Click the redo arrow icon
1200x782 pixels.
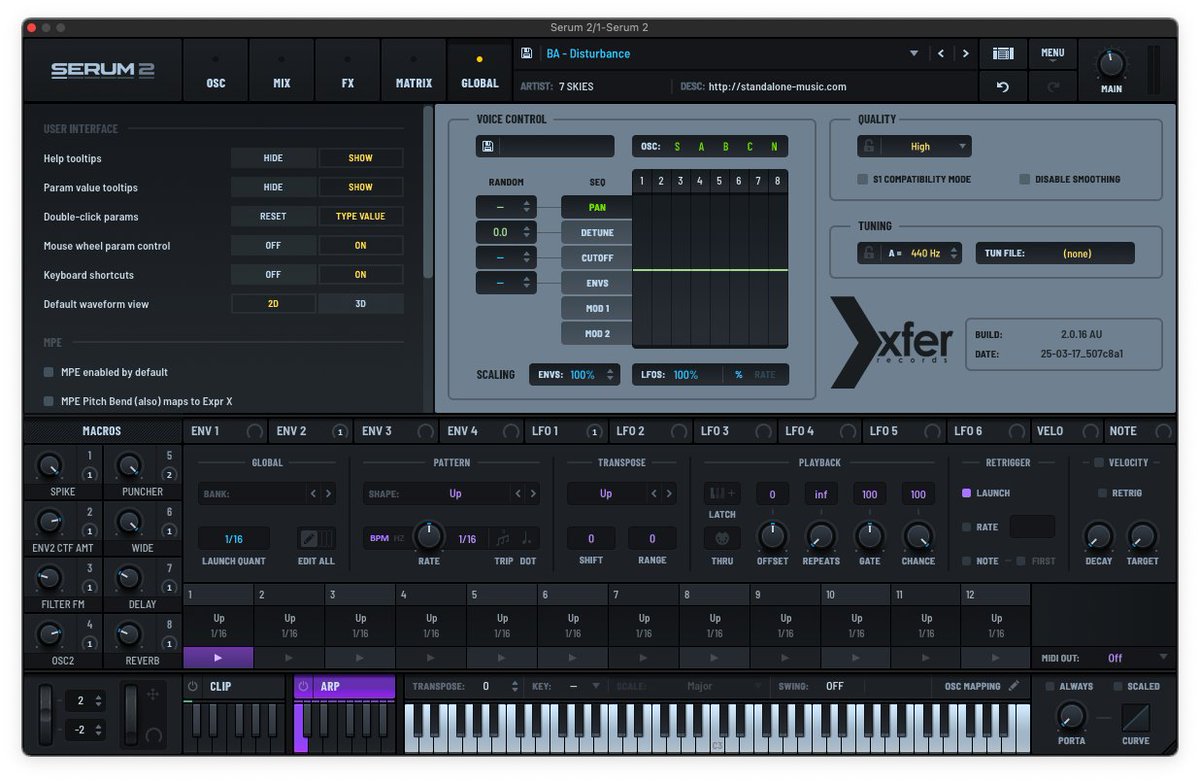point(1052,87)
